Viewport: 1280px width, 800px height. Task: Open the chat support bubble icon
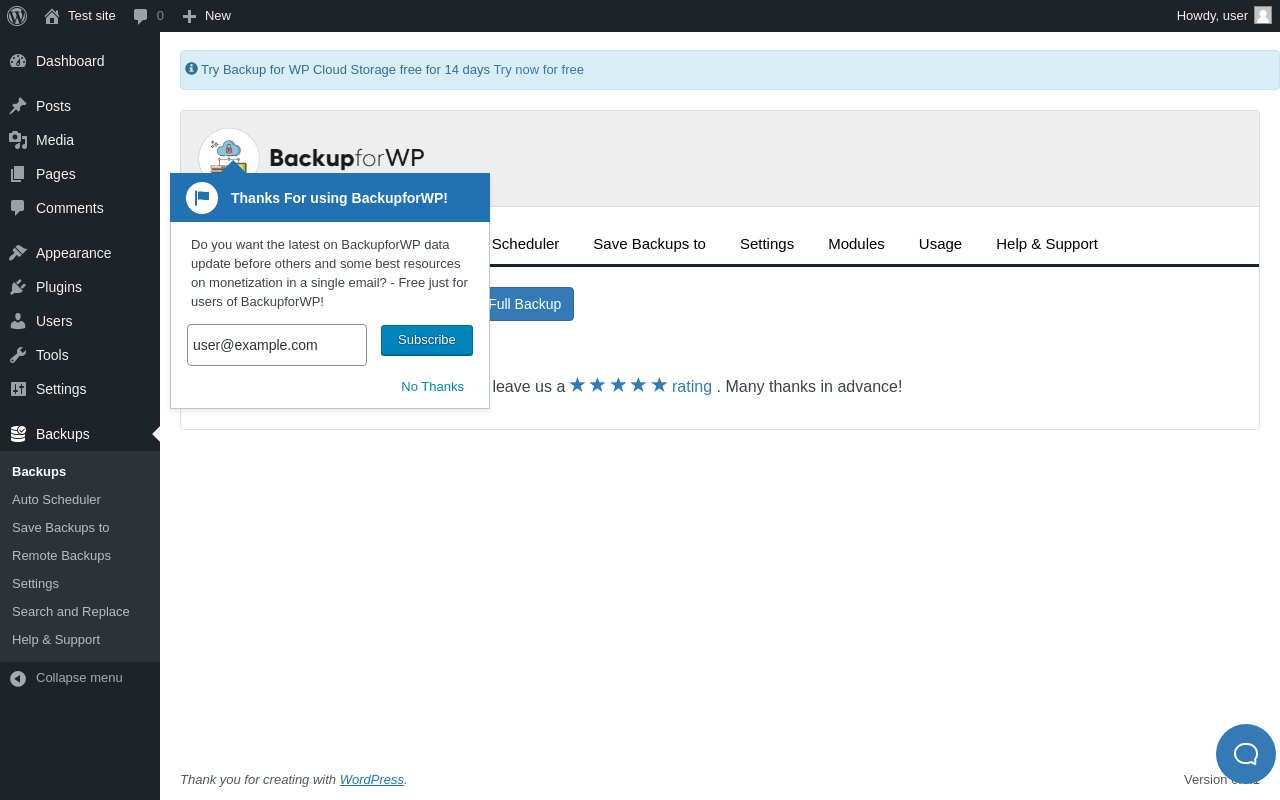tap(1246, 754)
